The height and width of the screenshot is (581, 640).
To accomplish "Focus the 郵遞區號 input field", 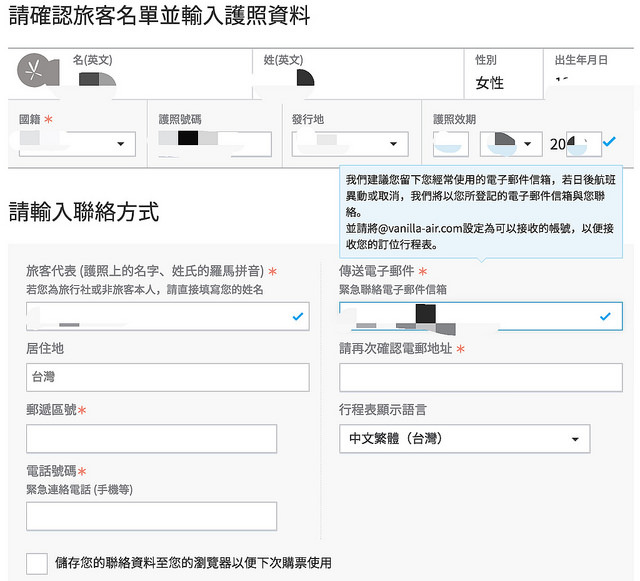I will [x=151, y=439].
